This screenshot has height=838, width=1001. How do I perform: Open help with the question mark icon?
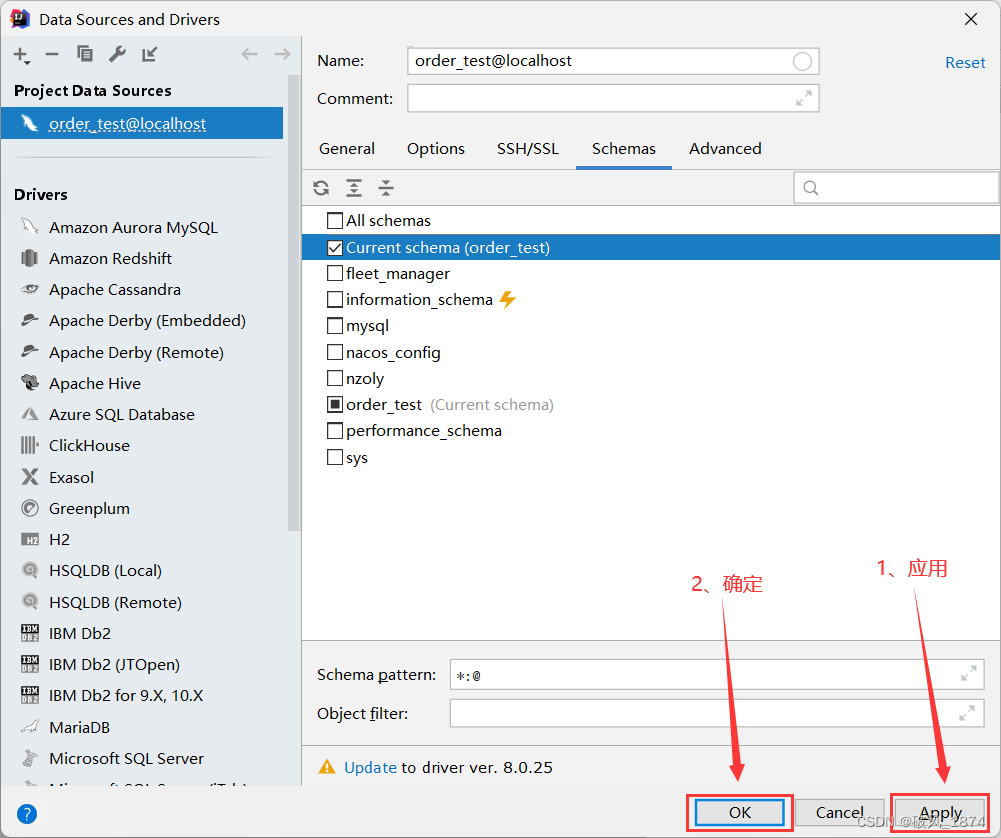coord(27,814)
